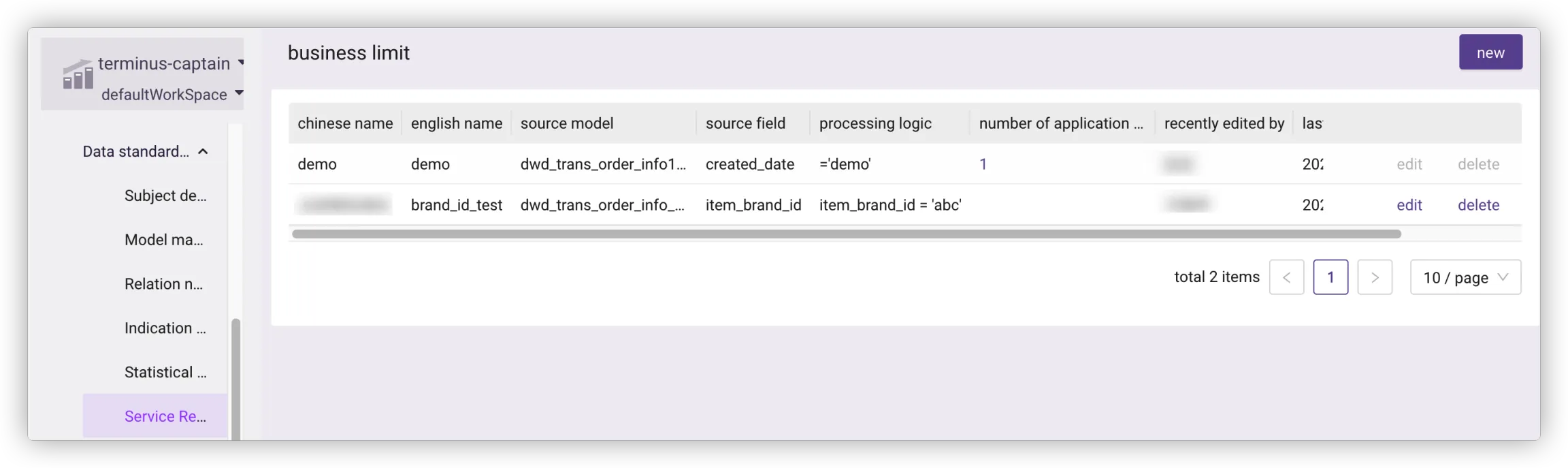Select the Relation n... sidebar item

[x=163, y=284]
